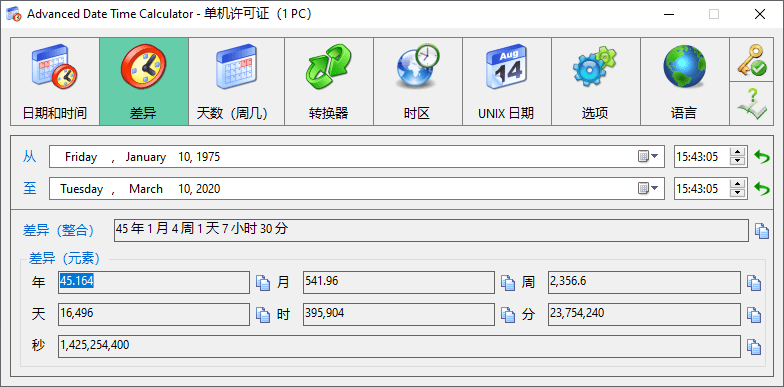
Task: Click the 年 field showing 45.164
Action: pyautogui.click(x=154, y=282)
